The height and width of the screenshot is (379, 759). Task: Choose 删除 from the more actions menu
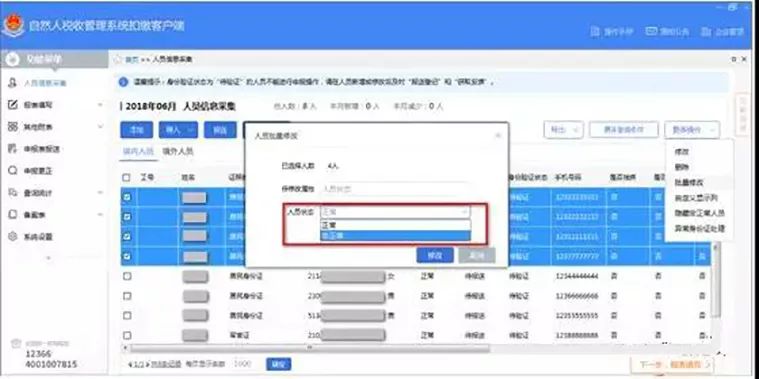coord(682,167)
